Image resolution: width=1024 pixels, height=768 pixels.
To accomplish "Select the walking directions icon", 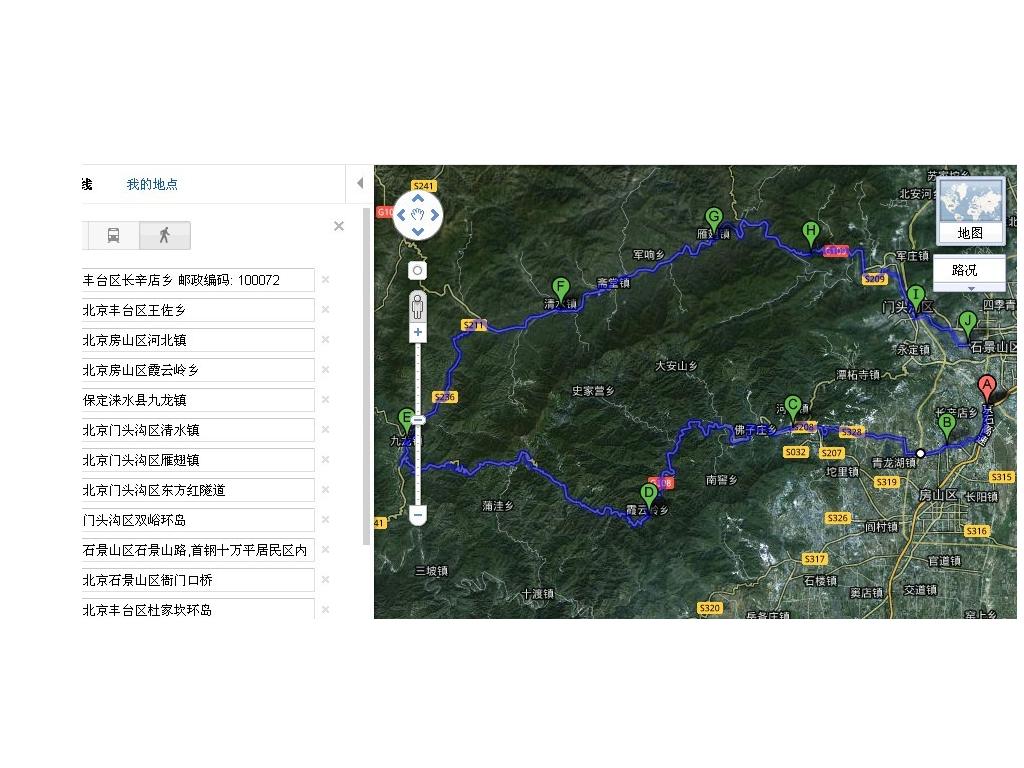I will tap(164, 236).
